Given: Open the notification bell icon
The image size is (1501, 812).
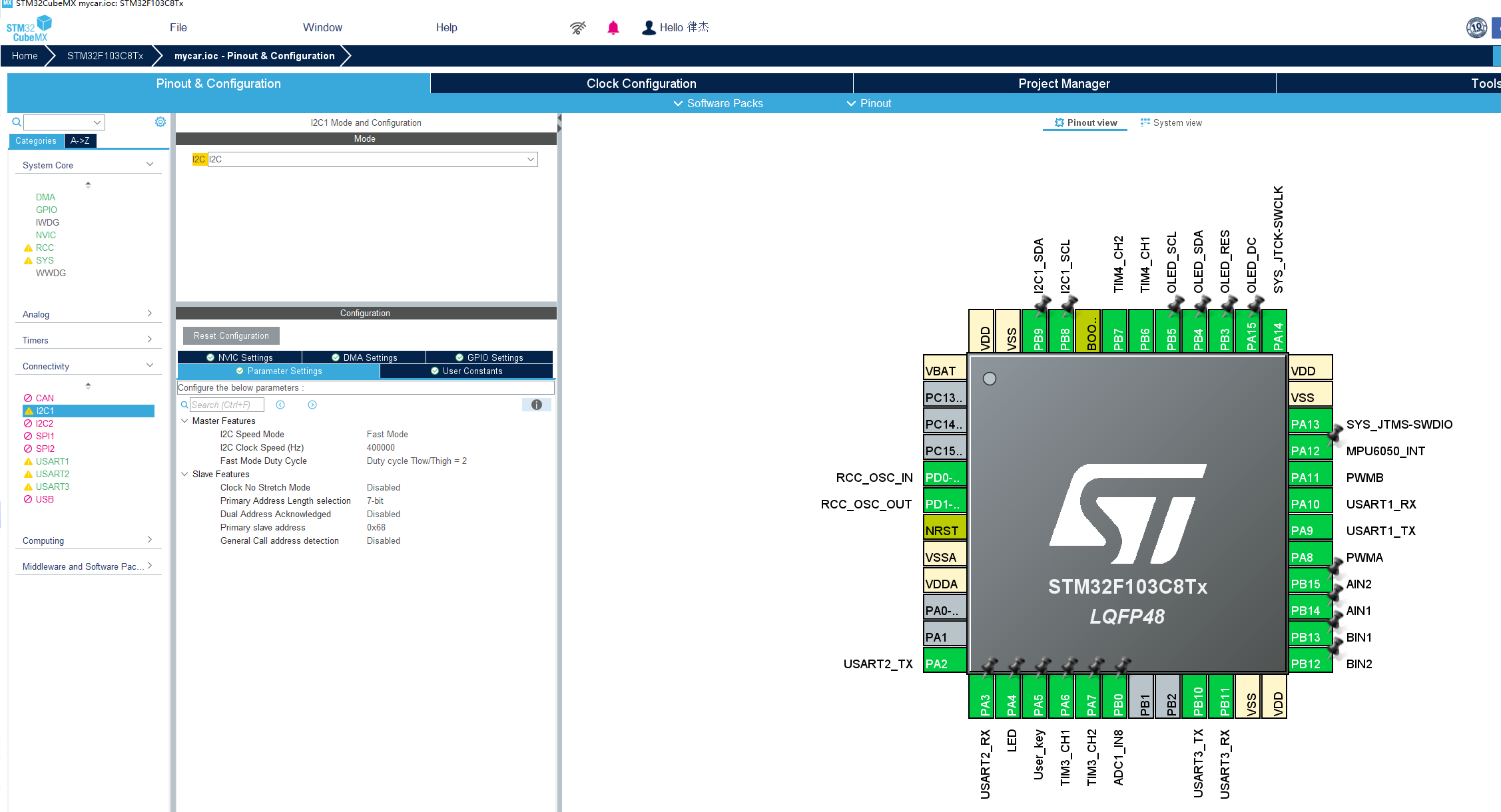Looking at the screenshot, I should [613, 27].
